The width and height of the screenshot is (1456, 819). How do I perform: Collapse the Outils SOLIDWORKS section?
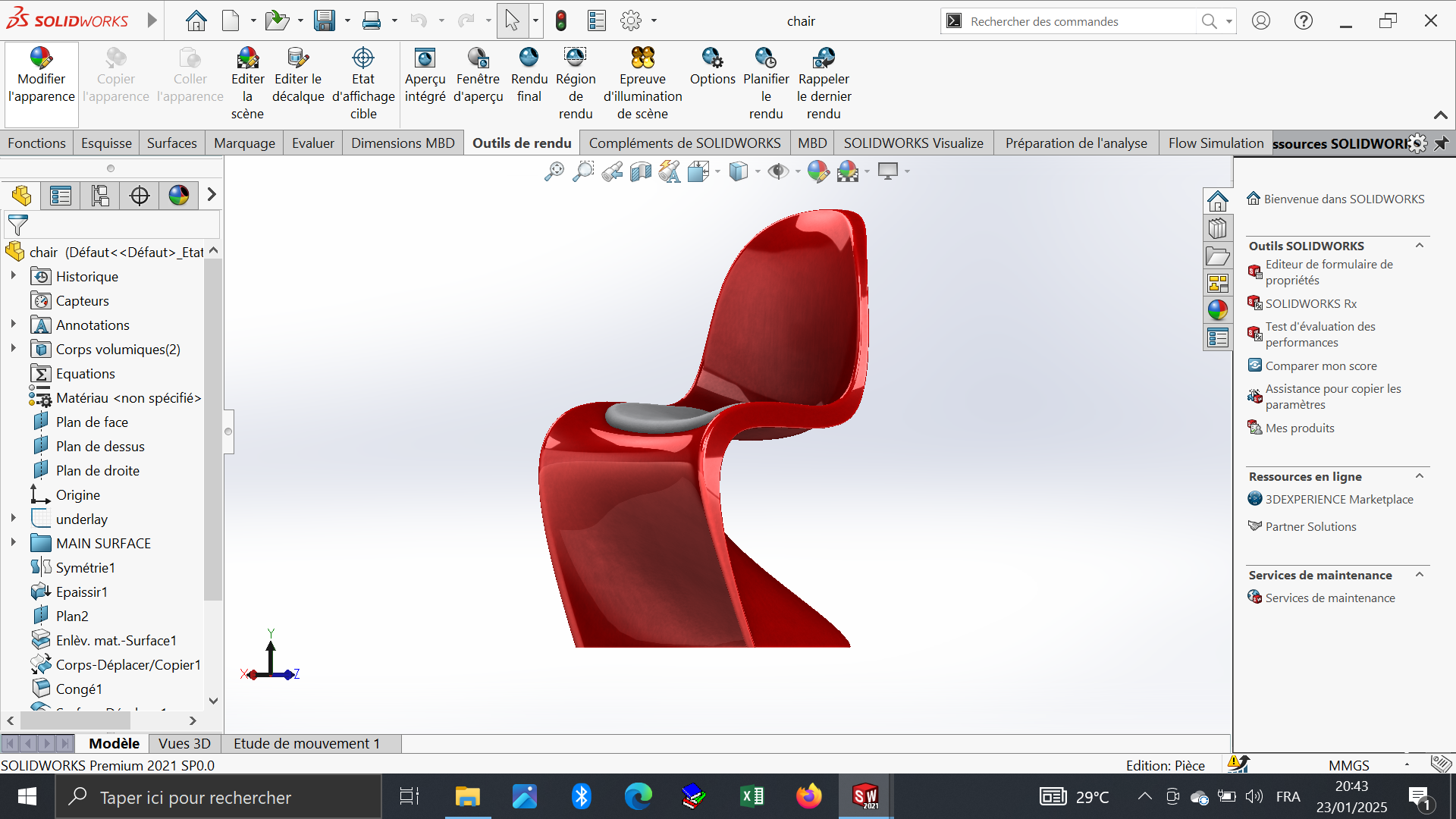[x=1419, y=246]
